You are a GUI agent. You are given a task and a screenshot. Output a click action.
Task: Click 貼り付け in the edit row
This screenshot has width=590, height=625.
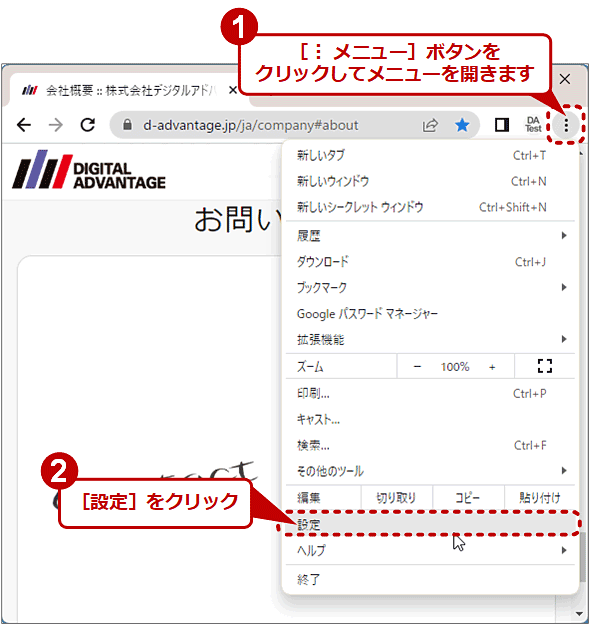pyautogui.click(x=540, y=497)
